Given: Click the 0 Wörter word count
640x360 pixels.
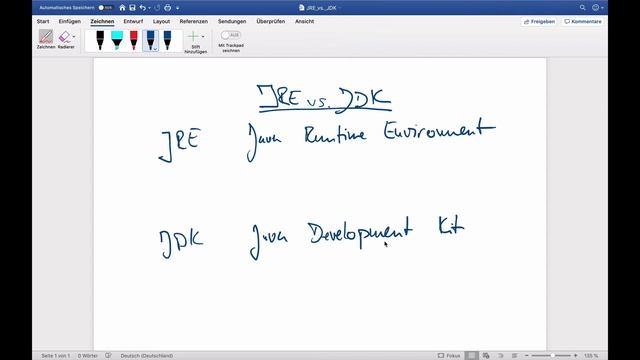Looking at the screenshot, I should [88, 356].
